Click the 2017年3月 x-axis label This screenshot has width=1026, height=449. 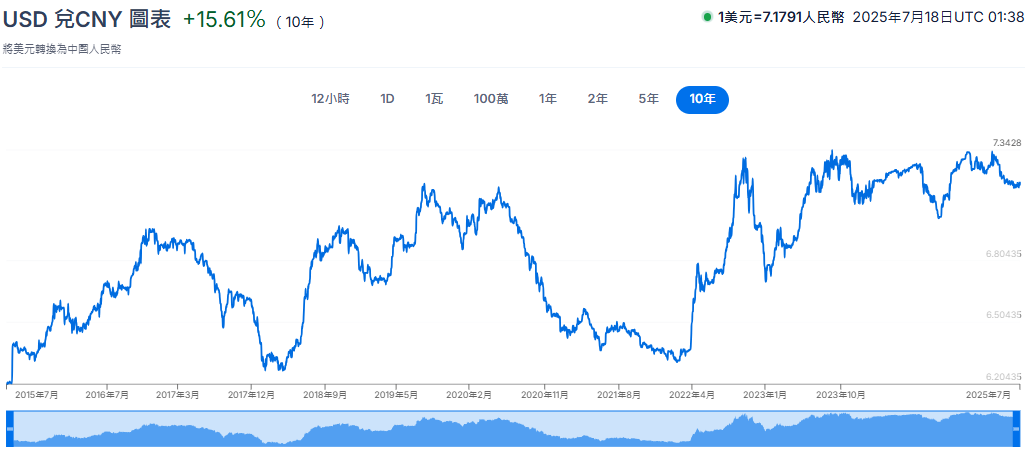click(x=178, y=395)
